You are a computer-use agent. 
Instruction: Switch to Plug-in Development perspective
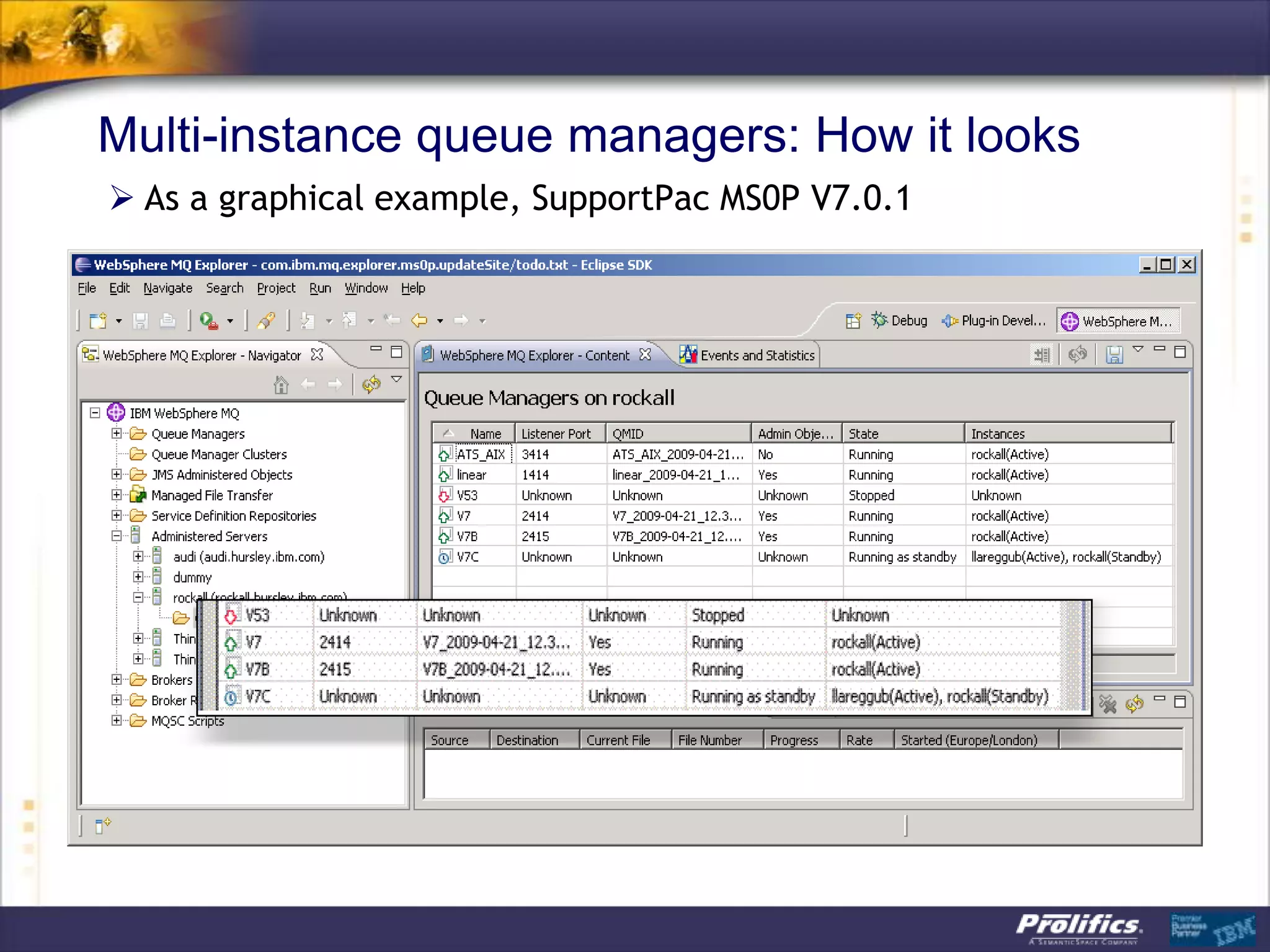click(994, 320)
